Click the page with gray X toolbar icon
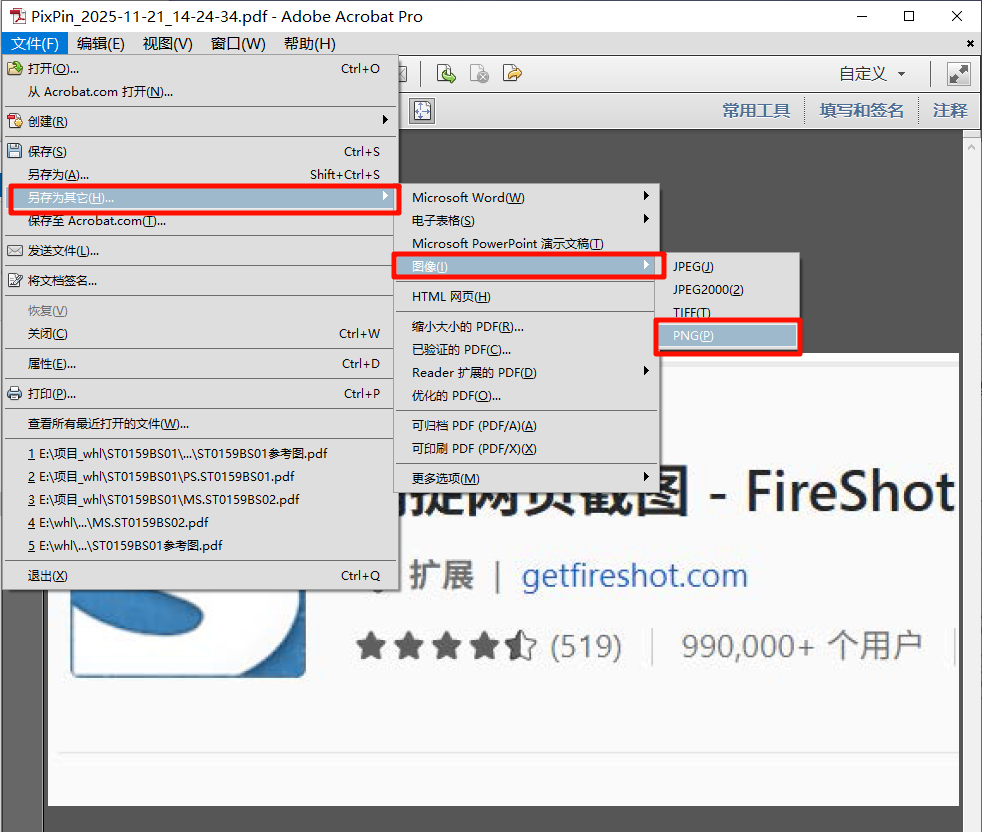This screenshot has height=832, width=982. coord(479,74)
